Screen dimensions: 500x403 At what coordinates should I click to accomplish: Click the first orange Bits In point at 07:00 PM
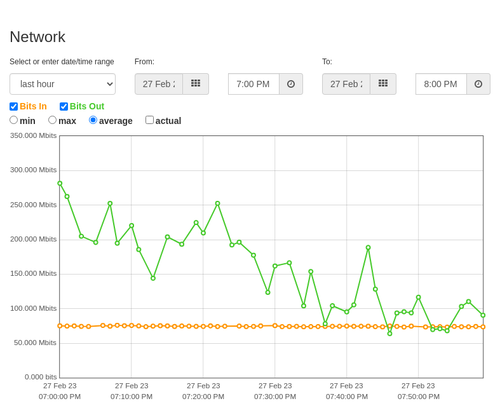[x=60, y=326]
